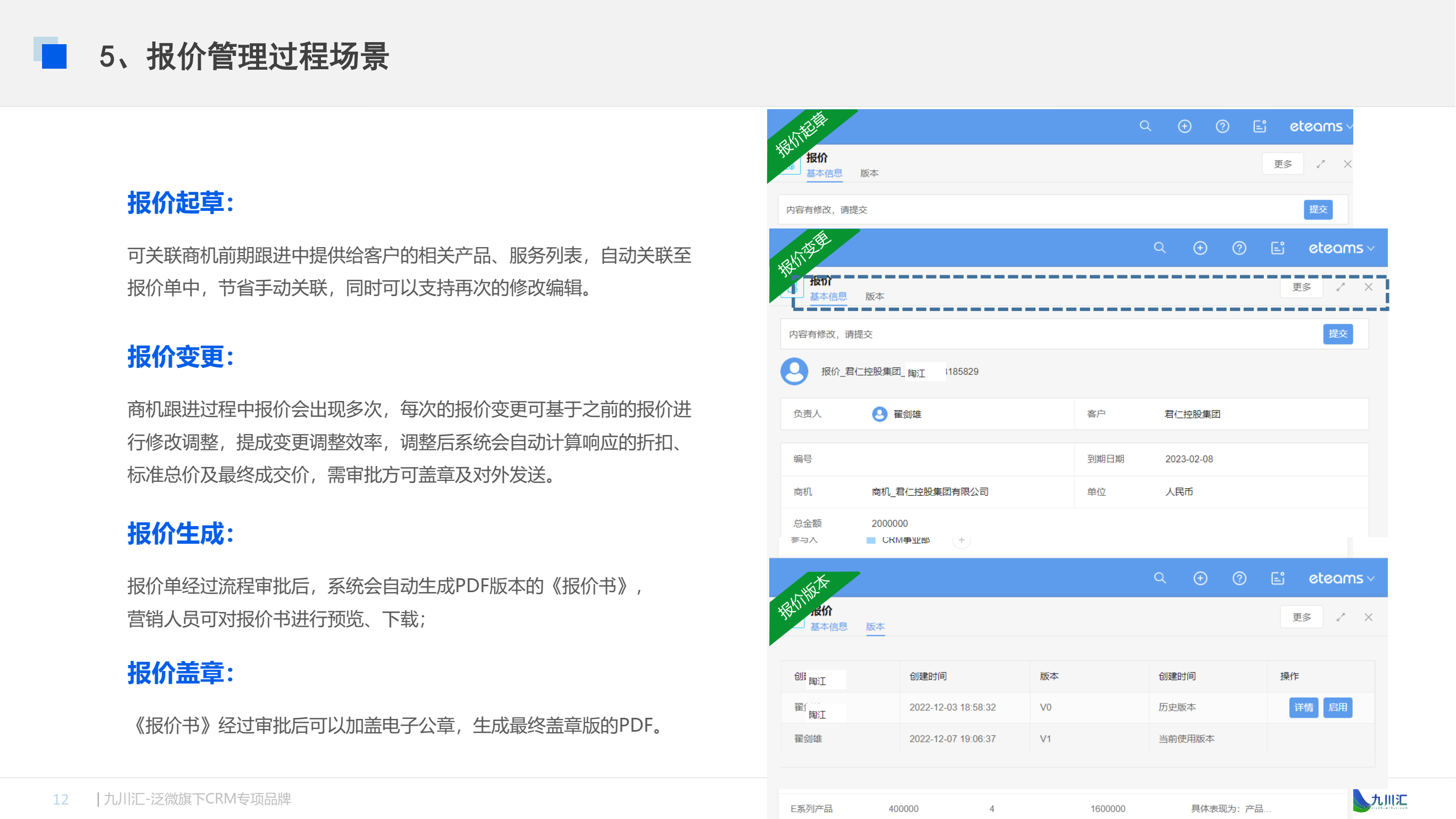The width and height of the screenshot is (1456, 819).
Task: Click search icon in 报价起草 header
Action: [1145, 126]
